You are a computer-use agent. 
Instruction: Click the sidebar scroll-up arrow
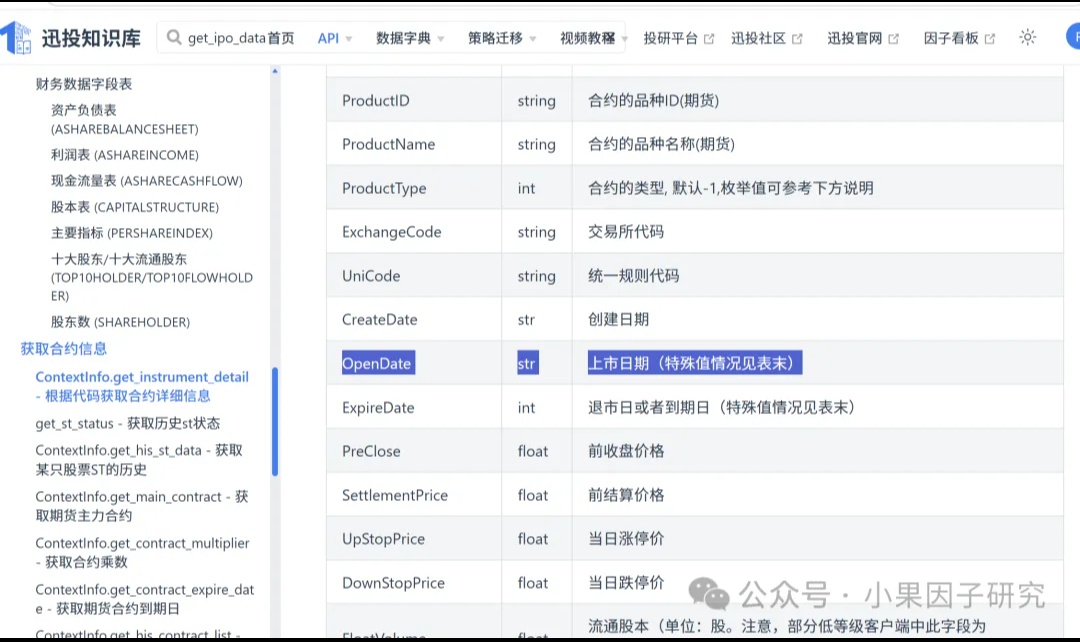click(x=275, y=71)
